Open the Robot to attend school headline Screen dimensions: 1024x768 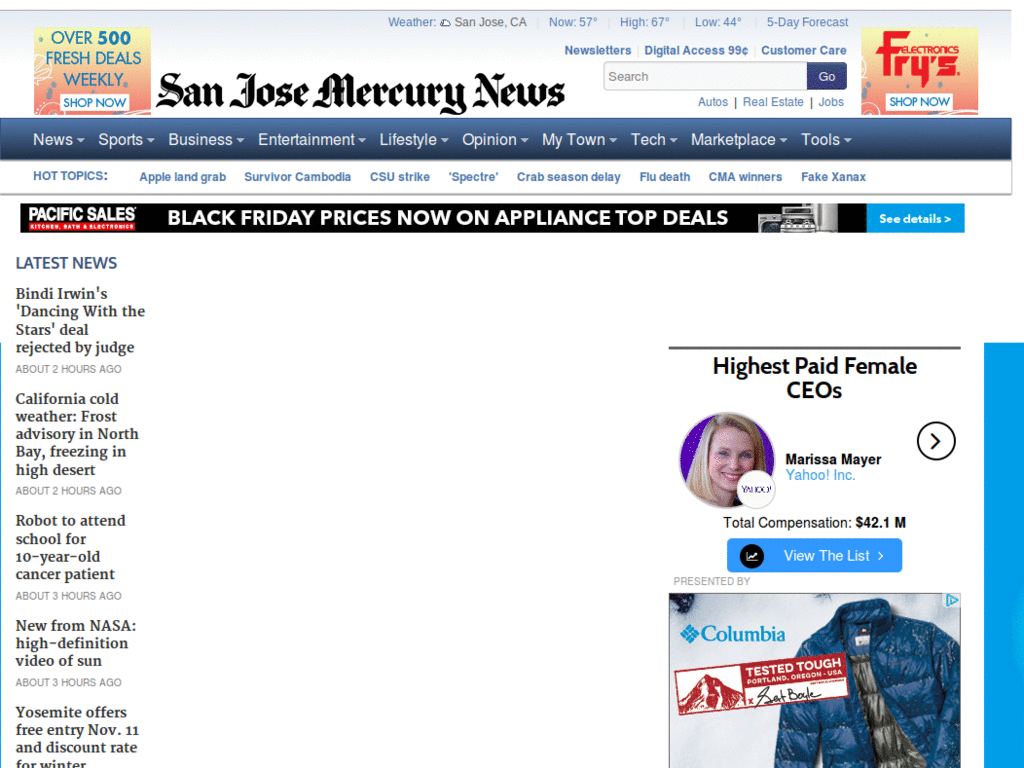71,547
